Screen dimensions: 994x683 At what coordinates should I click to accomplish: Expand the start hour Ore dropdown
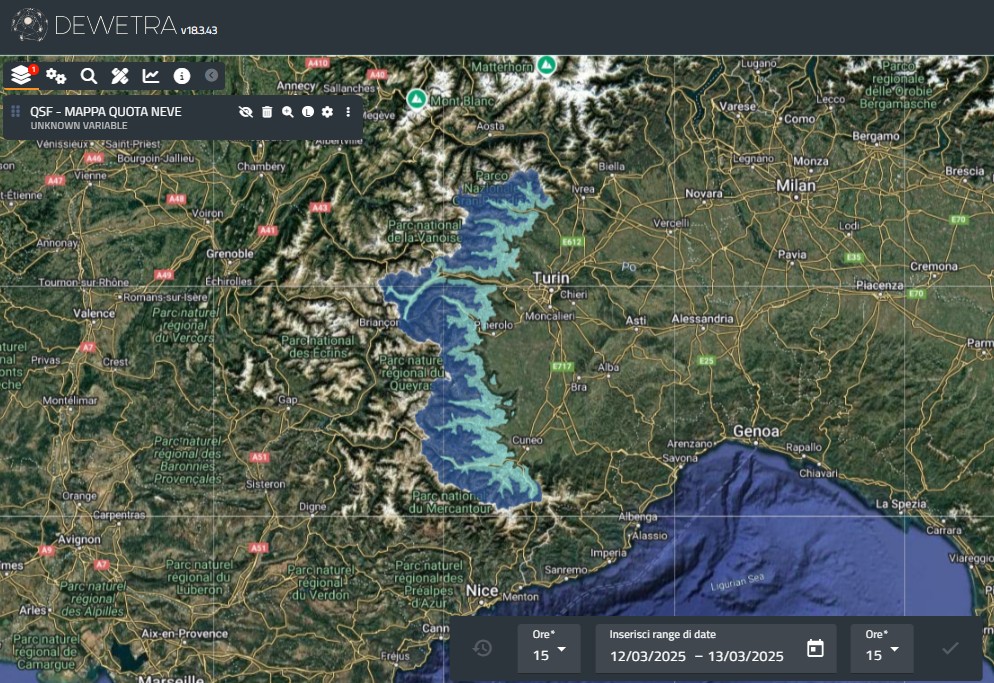(549, 649)
